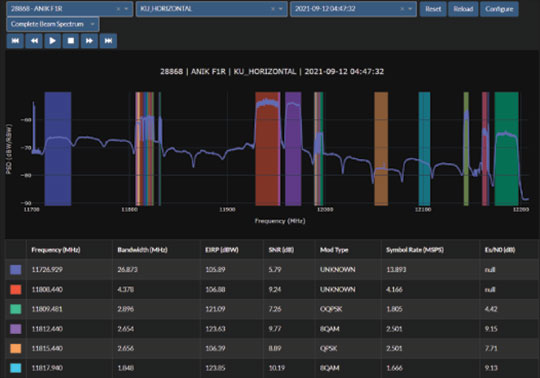The image size is (540, 378).
Task: Clear the ANIK F1R satellite selection
Action: tap(118, 9)
